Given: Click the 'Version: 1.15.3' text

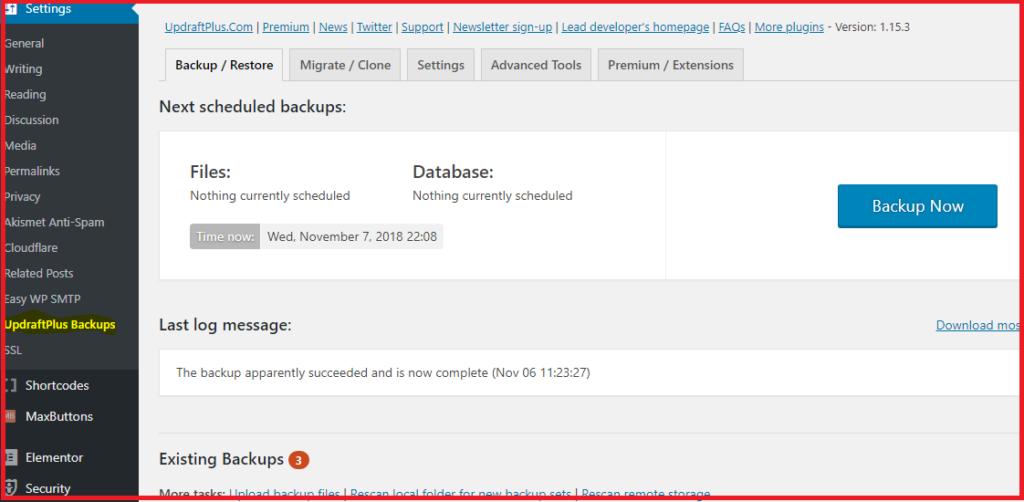Looking at the screenshot, I should point(873,27).
